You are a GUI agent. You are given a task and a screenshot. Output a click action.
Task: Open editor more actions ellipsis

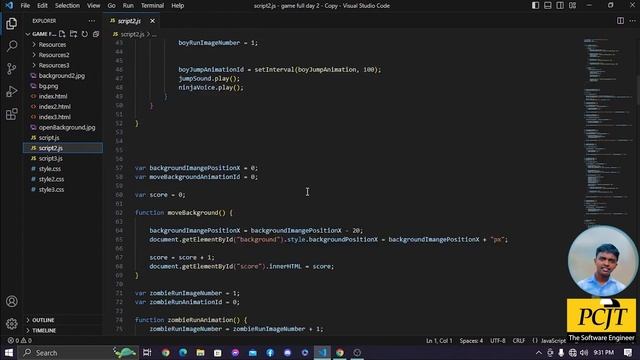coord(632,21)
